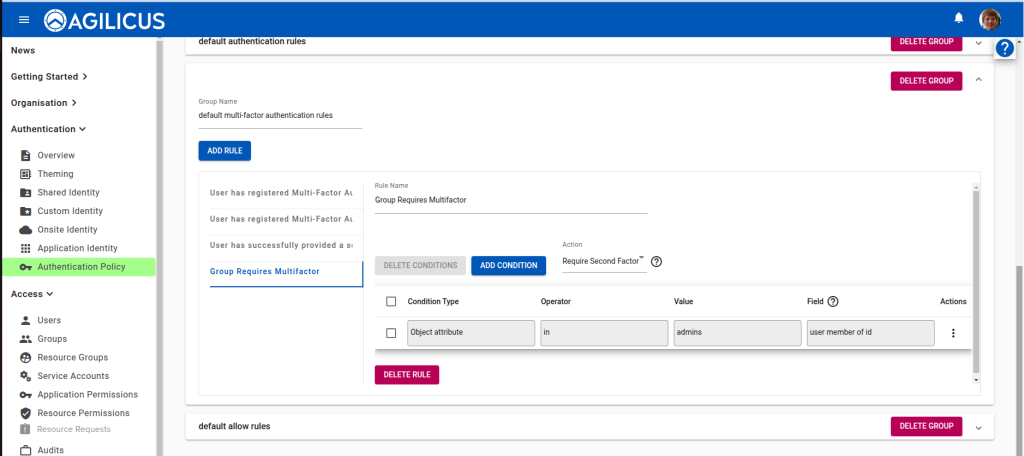Image resolution: width=1024 pixels, height=456 pixels.
Task: Click the help icon beside Action dropdown
Action: pyautogui.click(x=657, y=262)
